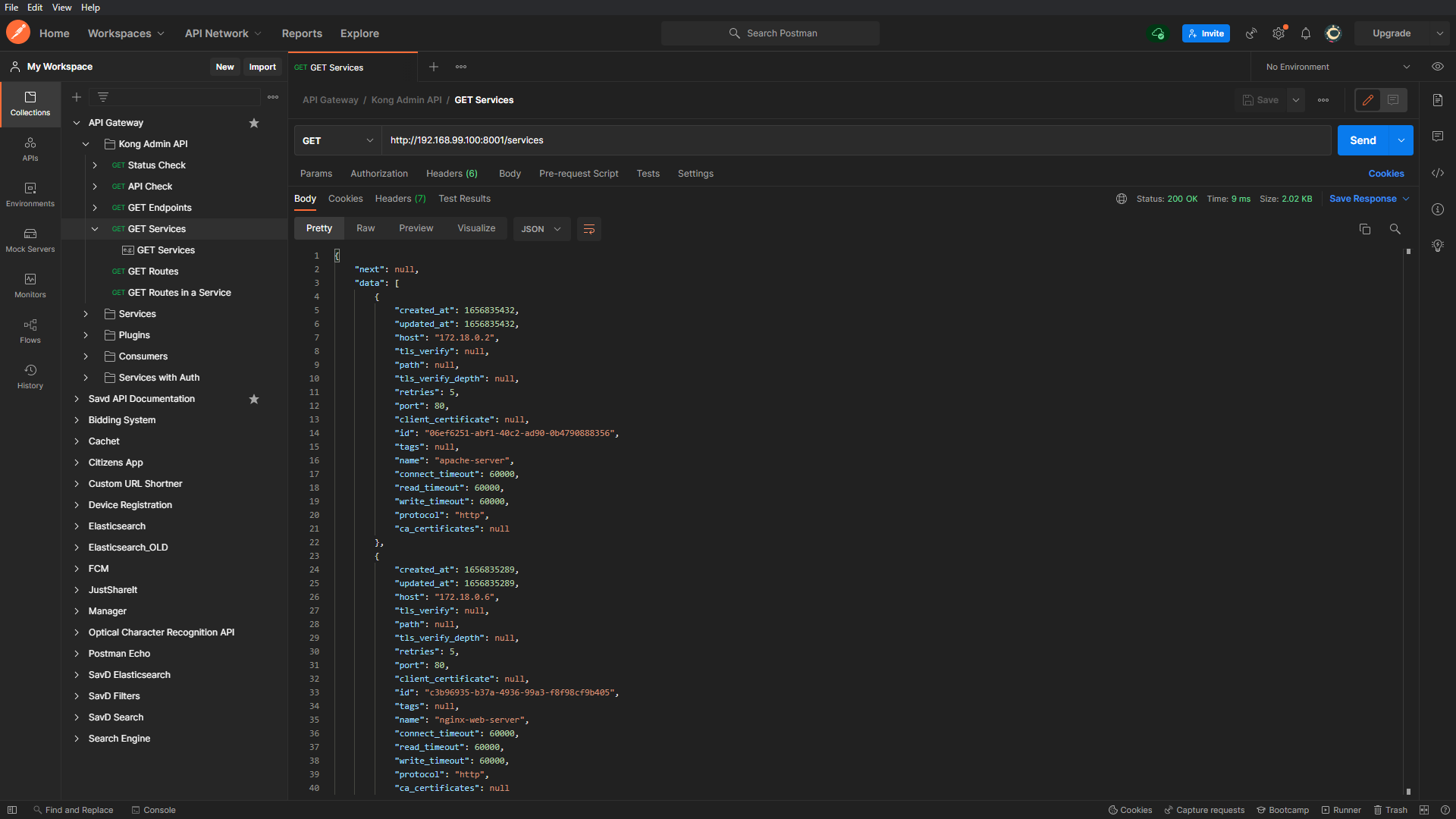The width and height of the screenshot is (1456, 819).
Task: Open the GET method dropdown
Action: pyautogui.click(x=337, y=140)
